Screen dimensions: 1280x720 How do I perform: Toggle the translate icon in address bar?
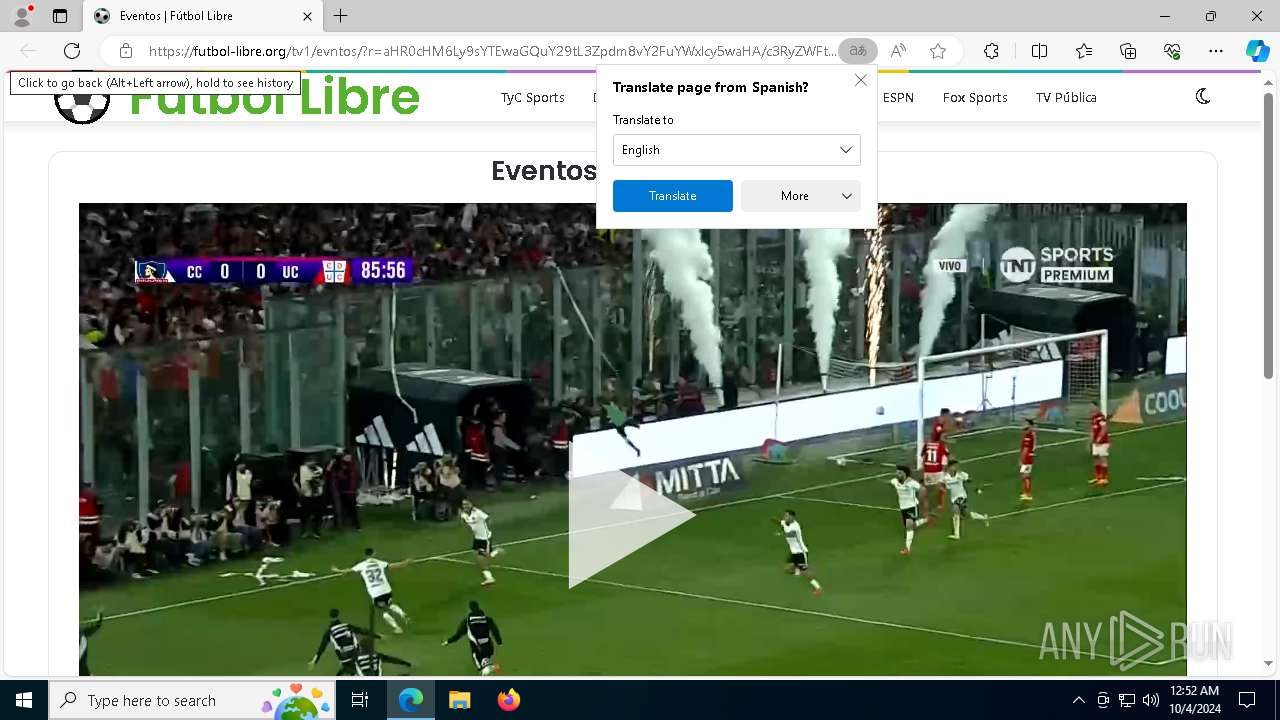coord(858,51)
